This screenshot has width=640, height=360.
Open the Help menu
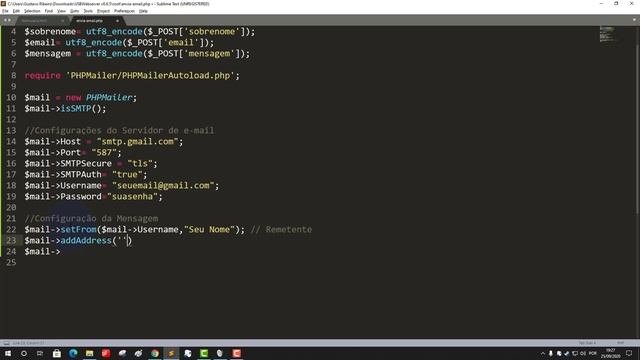[143, 11]
